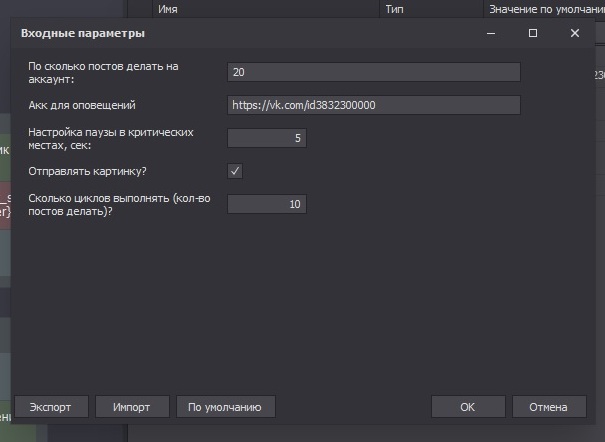The width and height of the screenshot is (605, 442).
Task: Click the Экспорт button
Action: 51,407
